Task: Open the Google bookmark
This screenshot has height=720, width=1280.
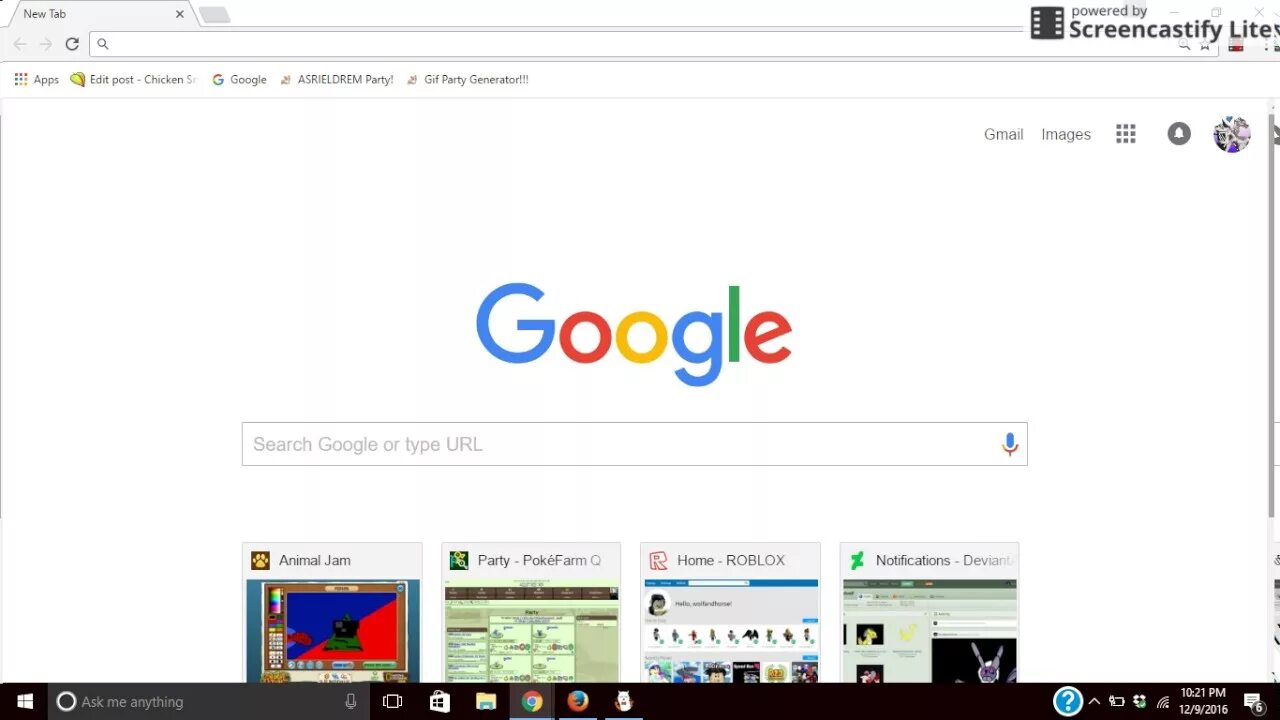Action: [x=239, y=79]
